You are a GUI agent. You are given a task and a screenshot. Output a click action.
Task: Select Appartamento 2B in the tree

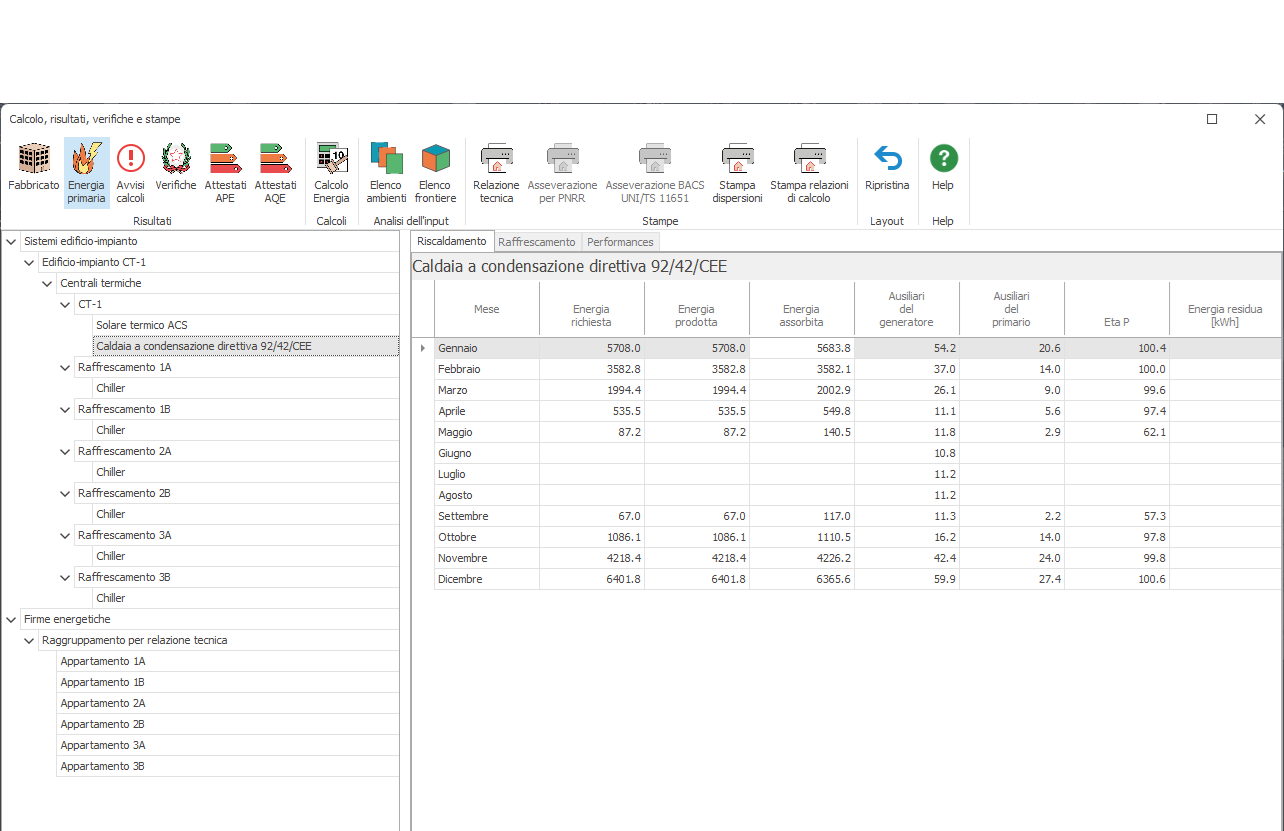[x=102, y=724]
